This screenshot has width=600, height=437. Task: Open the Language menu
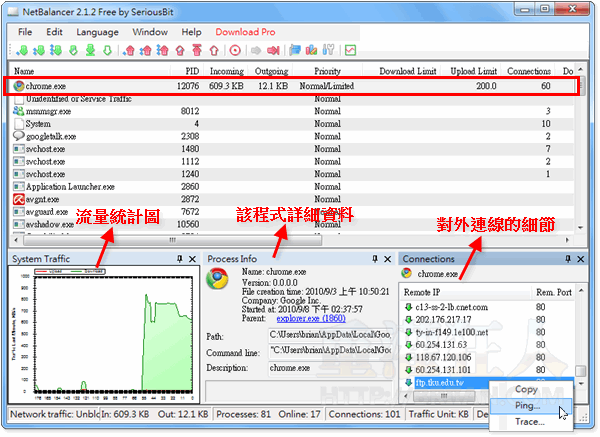pyautogui.click(x=97, y=31)
